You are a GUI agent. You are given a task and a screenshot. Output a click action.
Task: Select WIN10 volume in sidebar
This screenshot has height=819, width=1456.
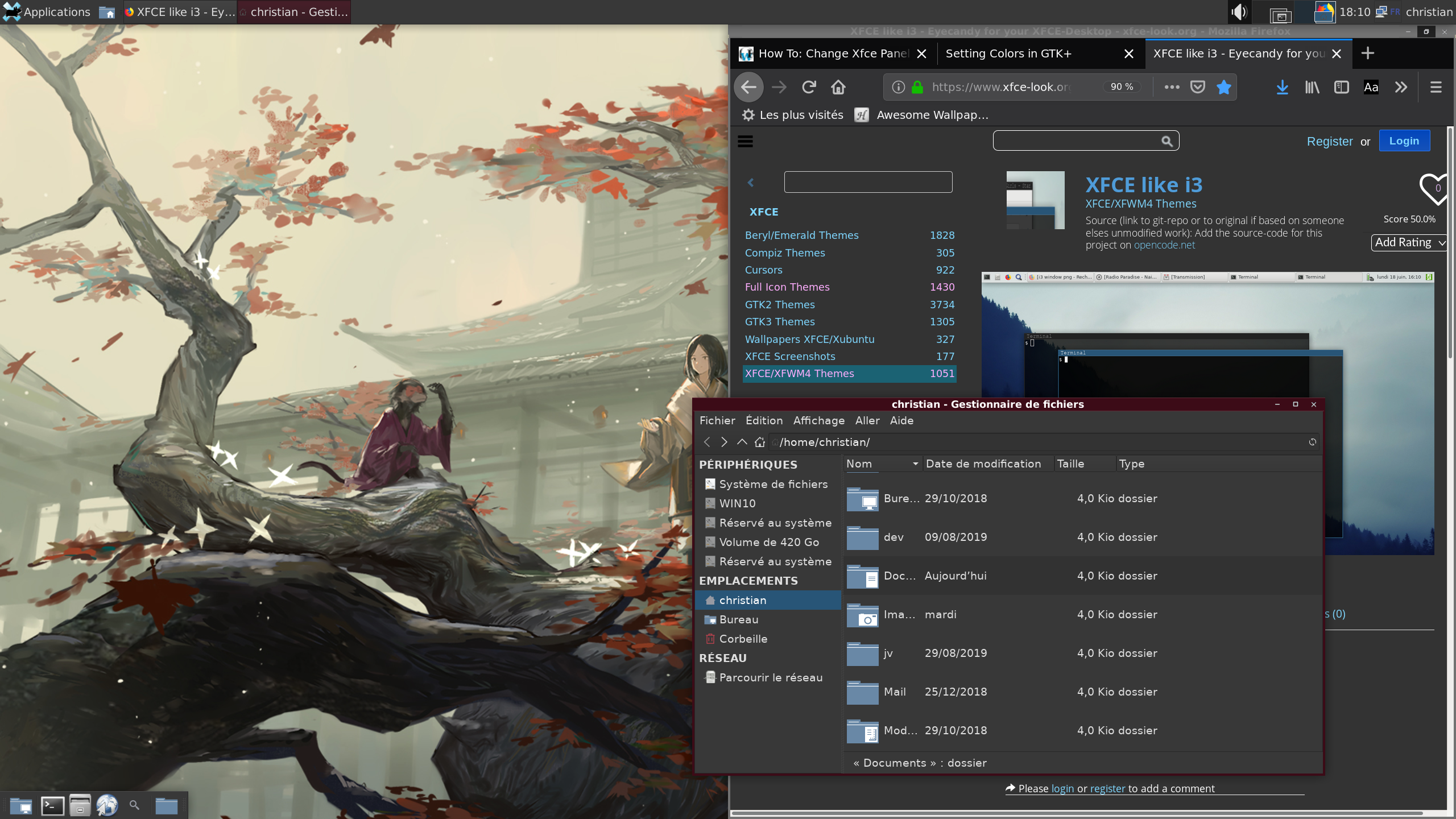pos(767,503)
